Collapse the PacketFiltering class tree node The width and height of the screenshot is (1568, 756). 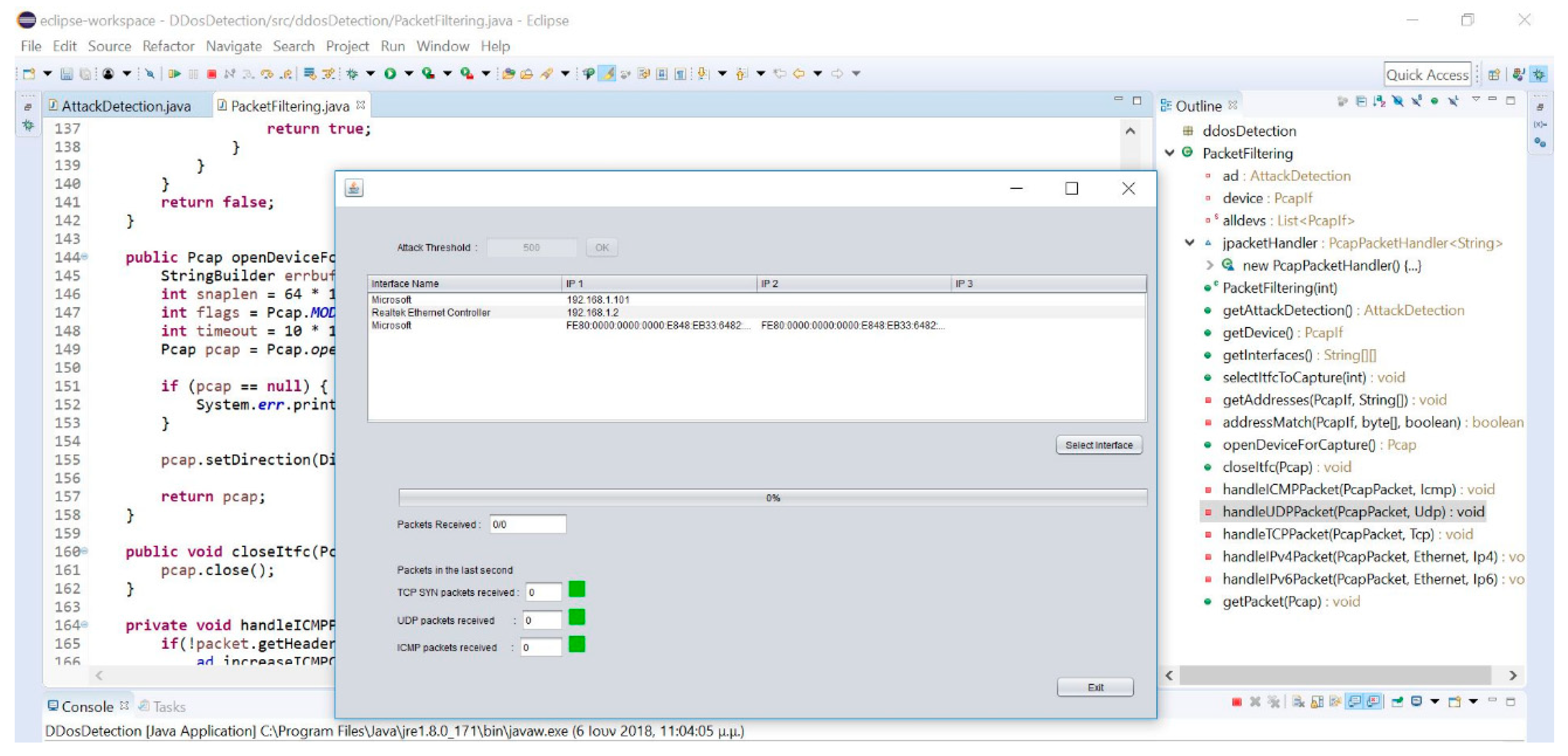(x=1169, y=153)
